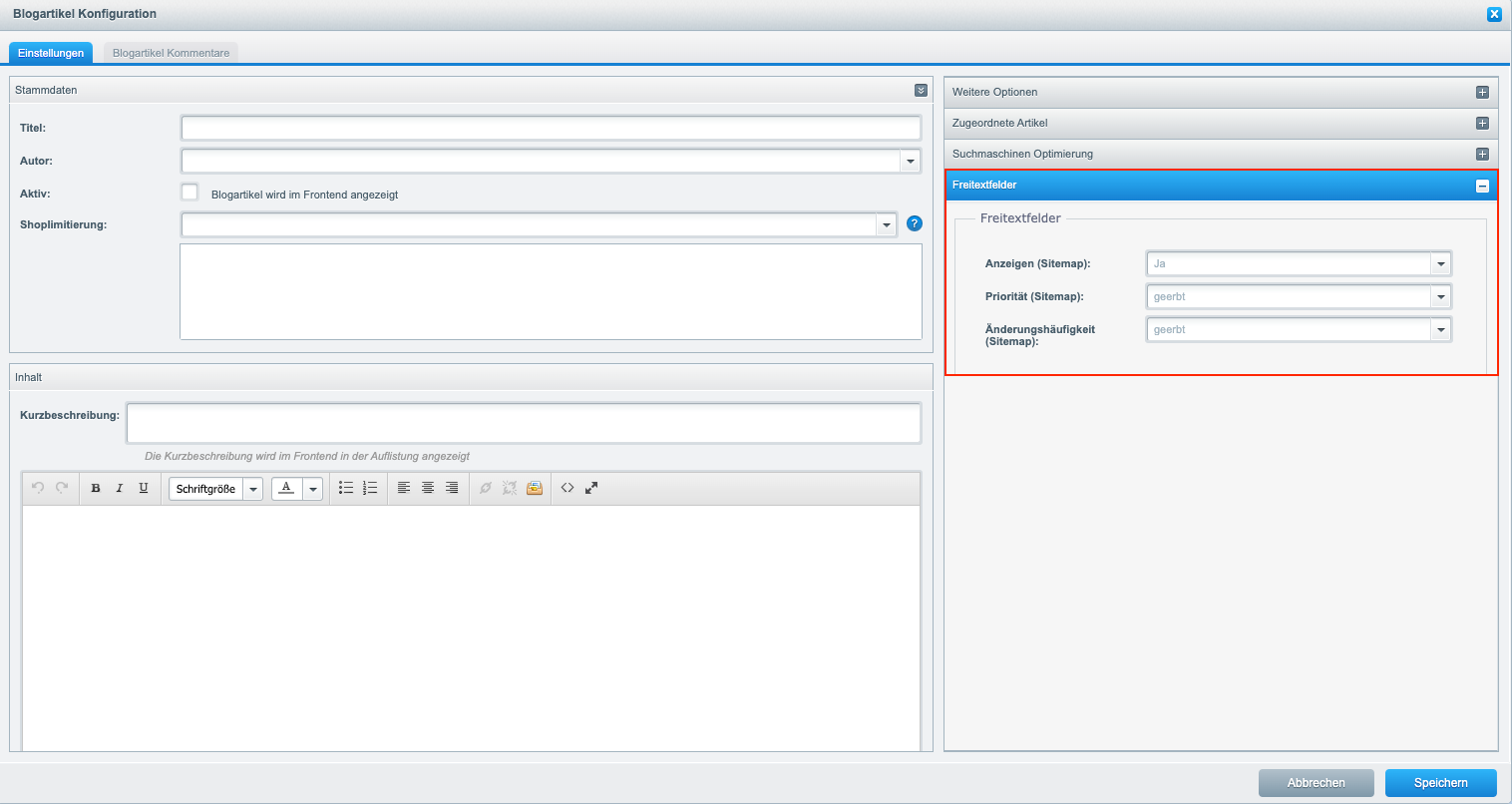The height and width of the screenshot is (804, 1512).
Task: Click the redo icon in editor toolbar
Action: point(62,488)
